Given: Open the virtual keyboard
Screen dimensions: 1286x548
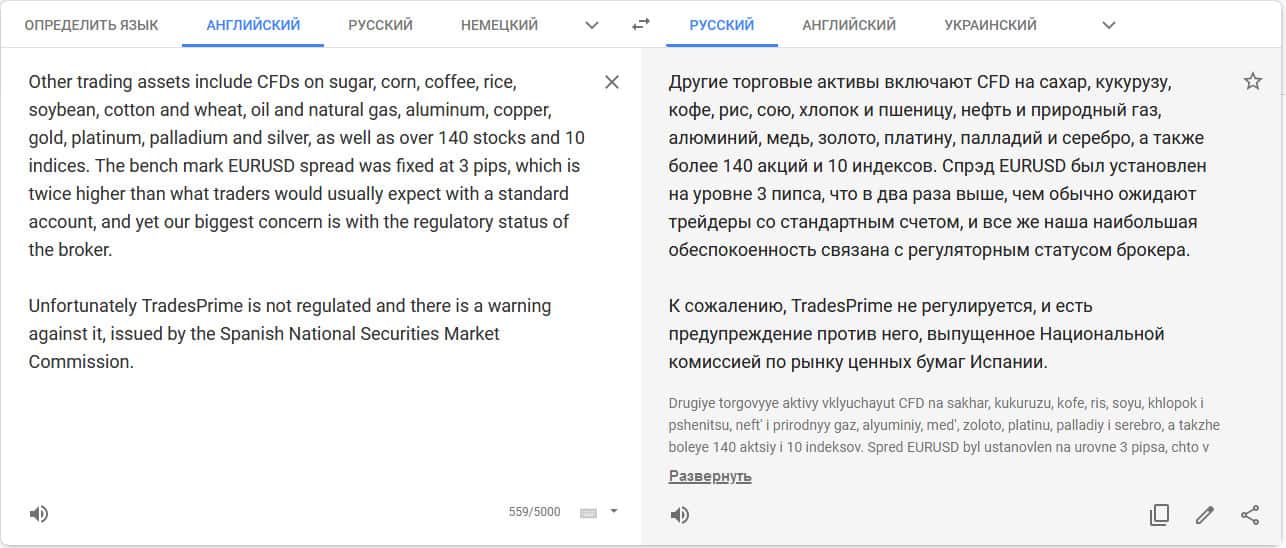Looking at the screenshot, I should [588, 513].
